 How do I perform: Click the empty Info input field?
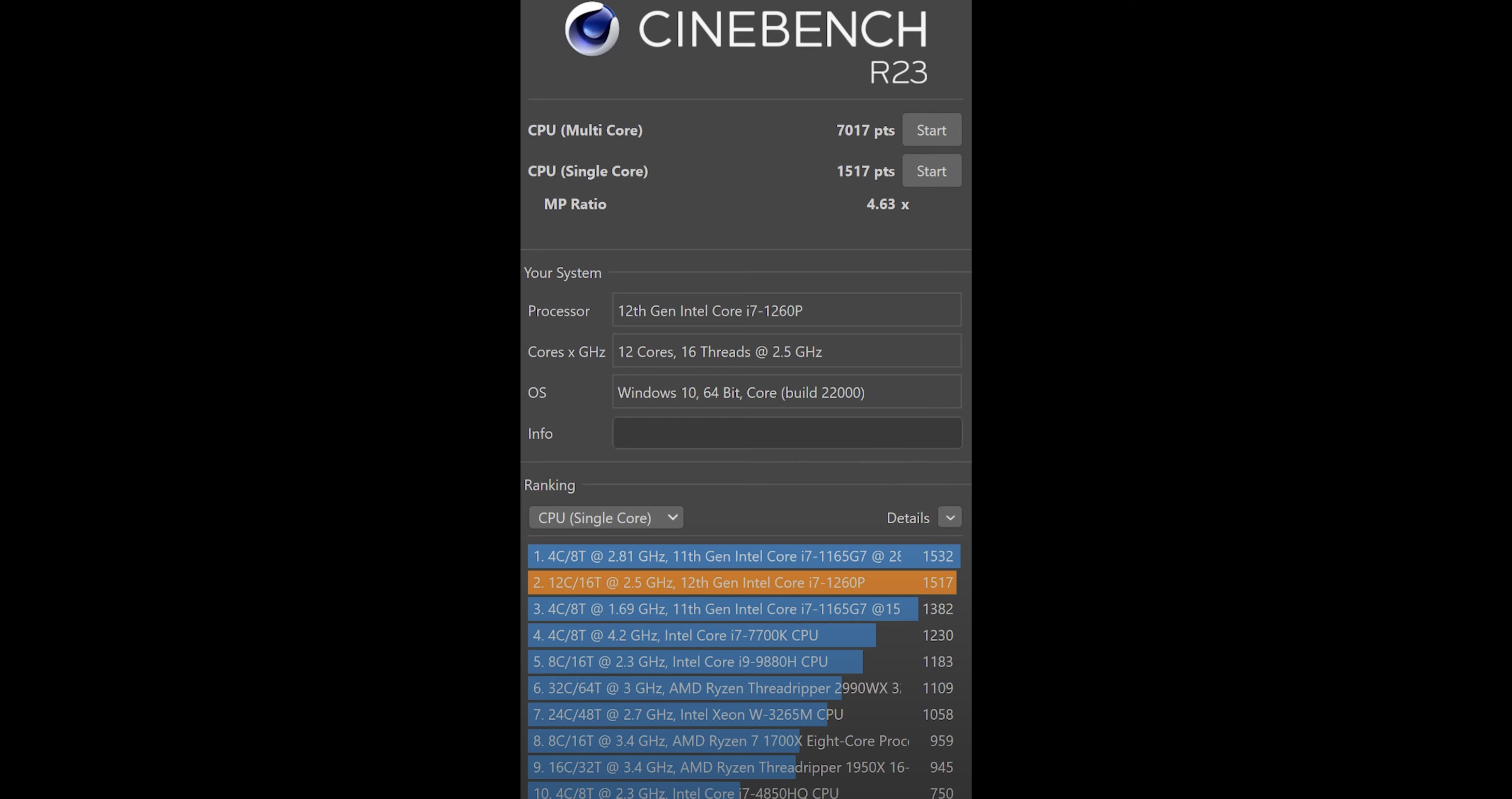(787, 433)
